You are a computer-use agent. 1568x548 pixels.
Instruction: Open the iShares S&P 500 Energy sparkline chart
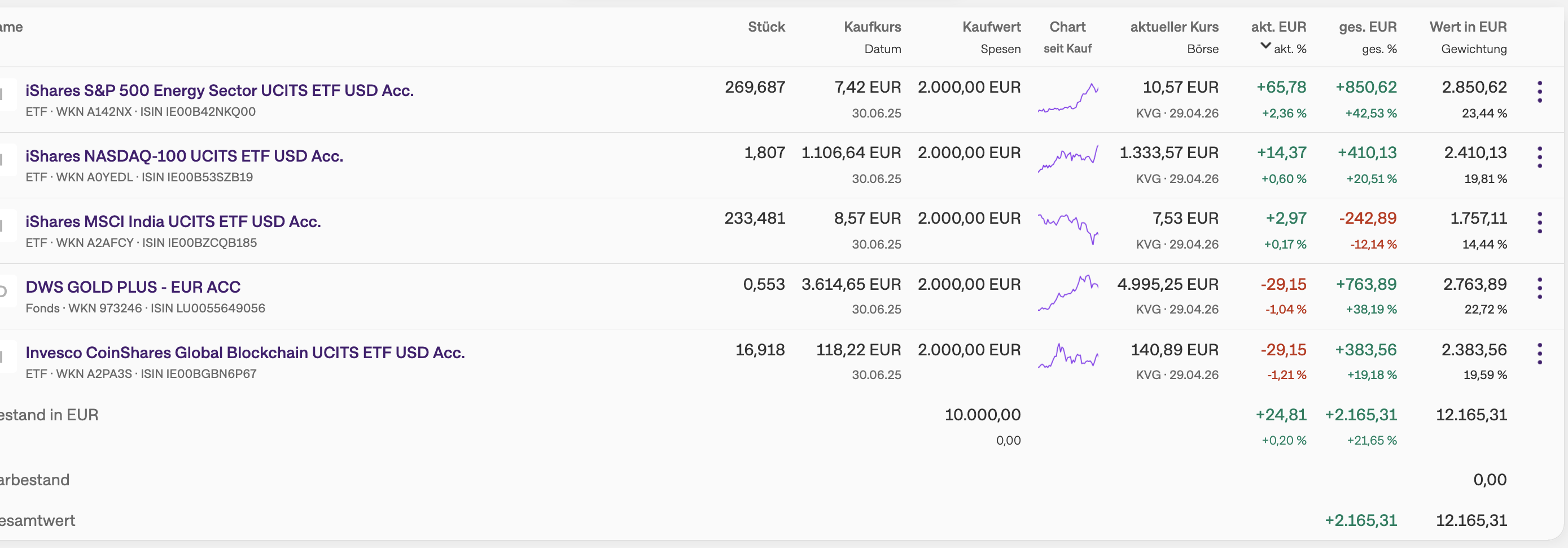pos(1068,98)
